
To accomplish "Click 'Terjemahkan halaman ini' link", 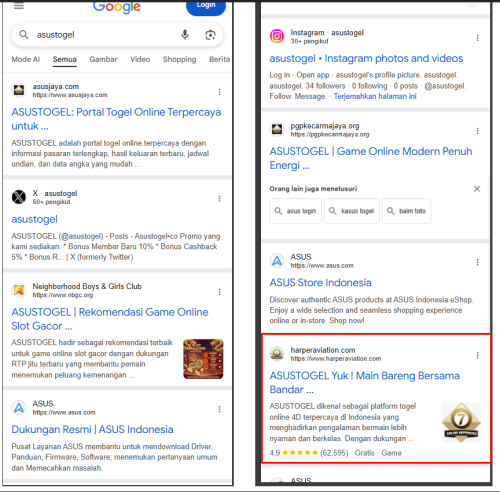I will pos(375,96).
